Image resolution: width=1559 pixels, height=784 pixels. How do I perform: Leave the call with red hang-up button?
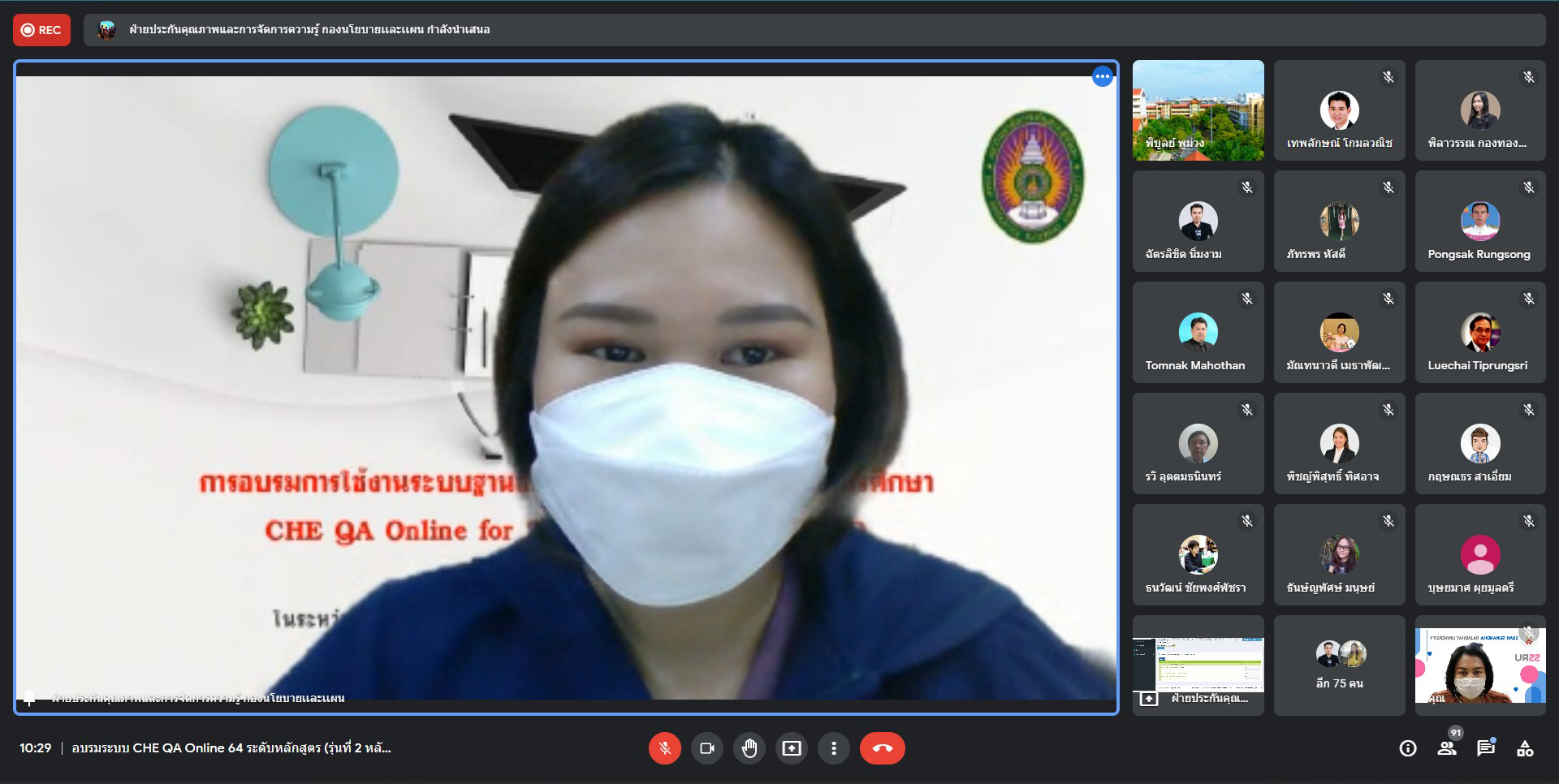click(882, 748)
